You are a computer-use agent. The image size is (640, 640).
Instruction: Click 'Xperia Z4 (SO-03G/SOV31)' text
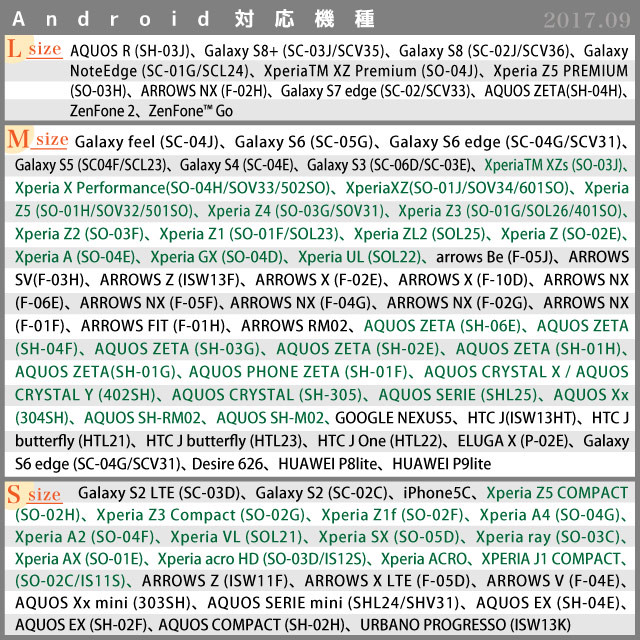[x=296, y=211]
